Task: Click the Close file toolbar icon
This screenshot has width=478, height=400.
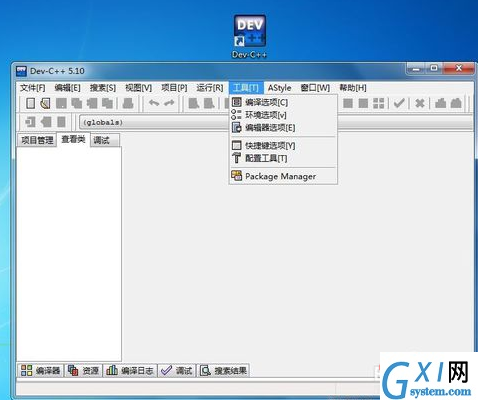Action: pyautogui.click(x=92, y=103)
